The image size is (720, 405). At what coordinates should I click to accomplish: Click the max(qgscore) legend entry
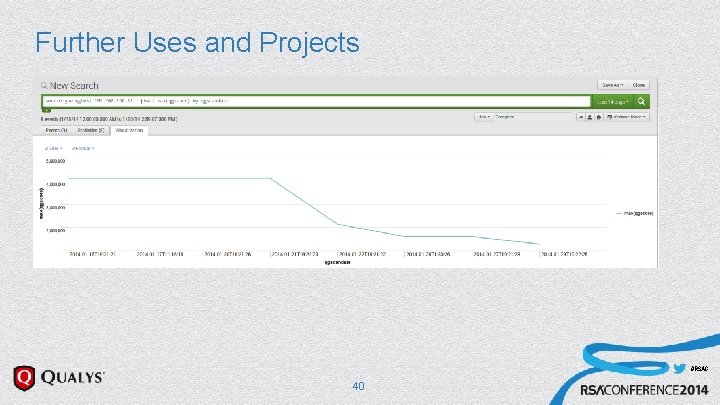634,213
